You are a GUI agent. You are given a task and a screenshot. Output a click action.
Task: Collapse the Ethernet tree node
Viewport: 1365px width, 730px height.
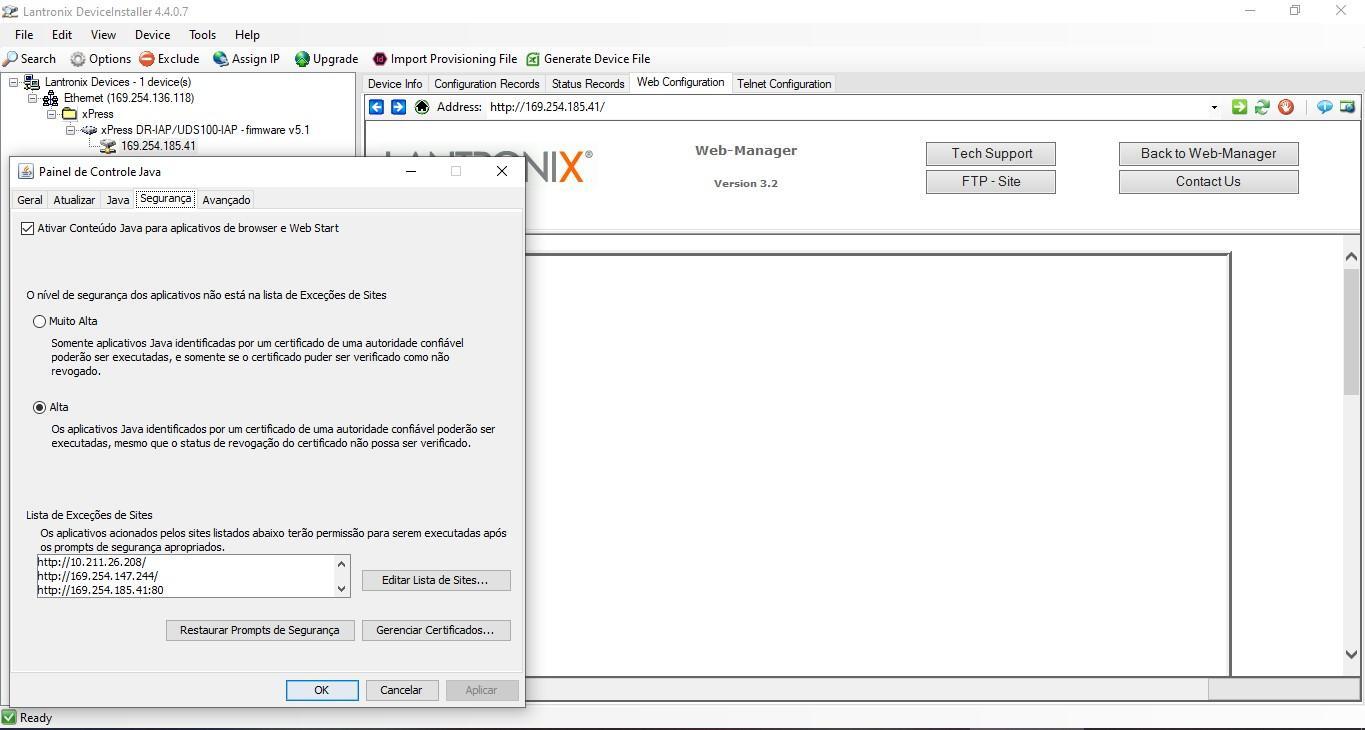(x=32, y=98)
